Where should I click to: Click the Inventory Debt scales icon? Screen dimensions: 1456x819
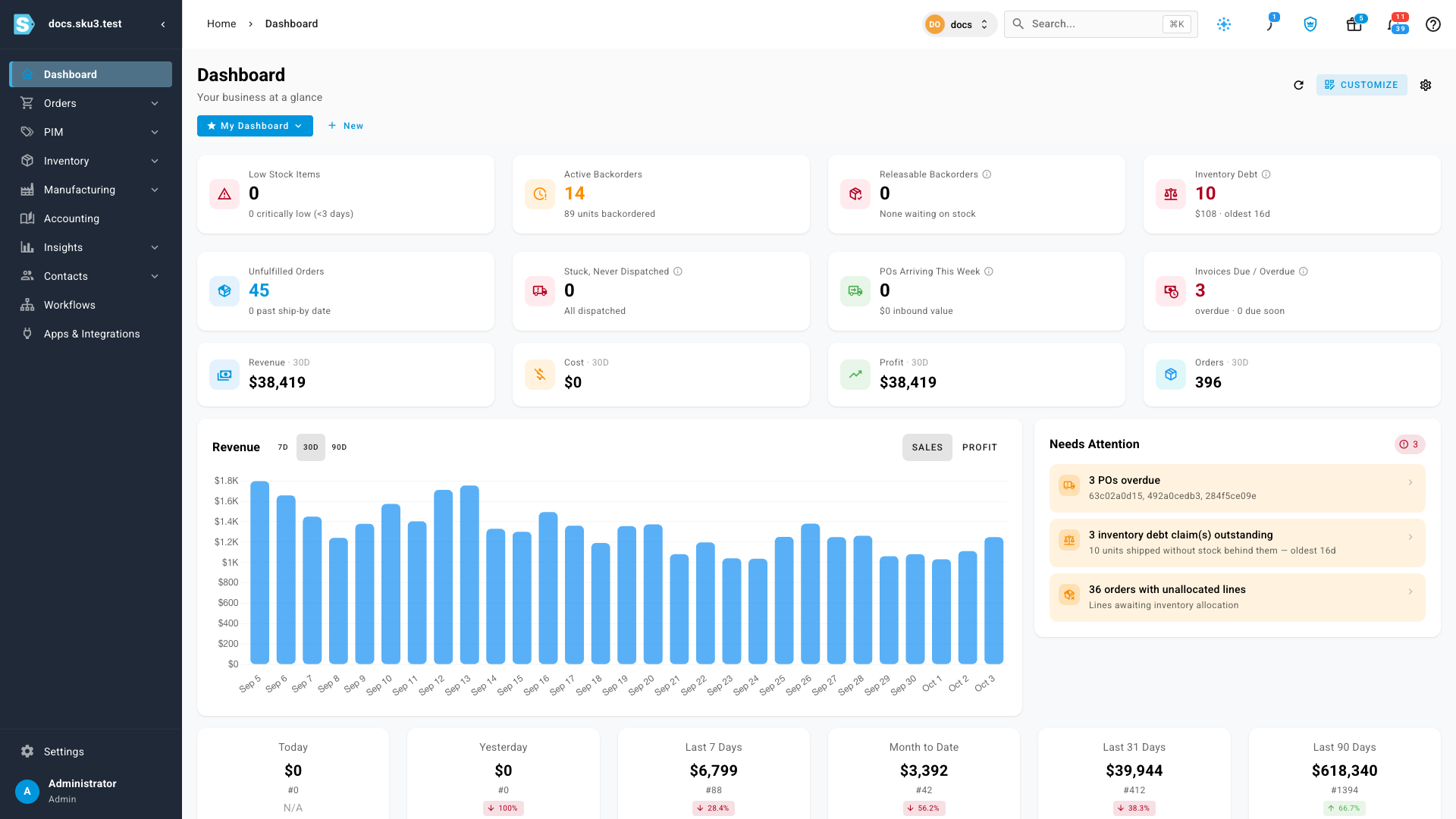pyautogui.click(x=1171, y=194)
